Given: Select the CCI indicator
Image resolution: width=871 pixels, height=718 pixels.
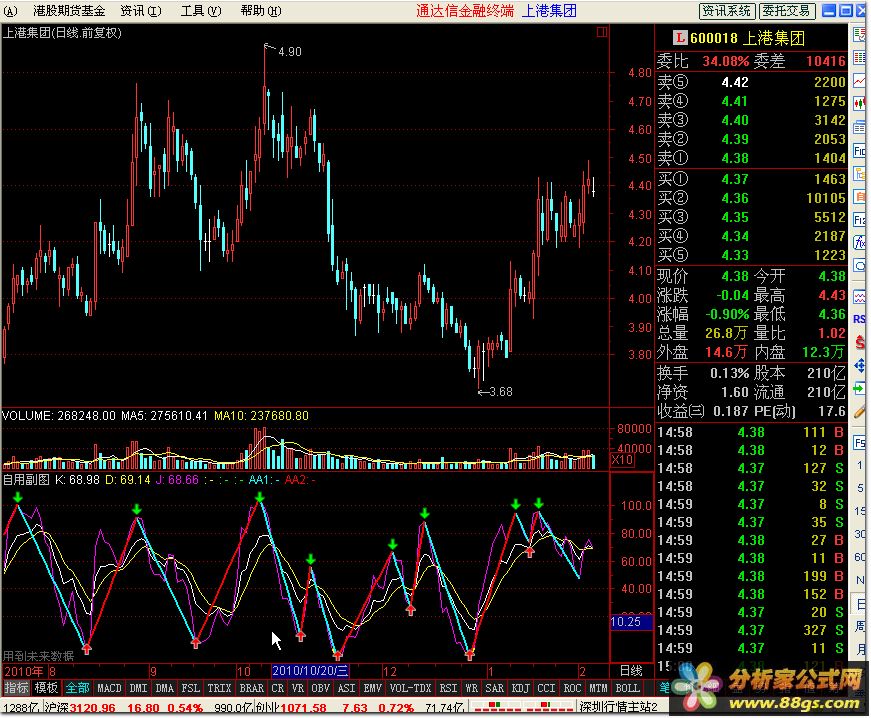Looking at the screenshot, I should pyautogui.click(x=547, y=688).
